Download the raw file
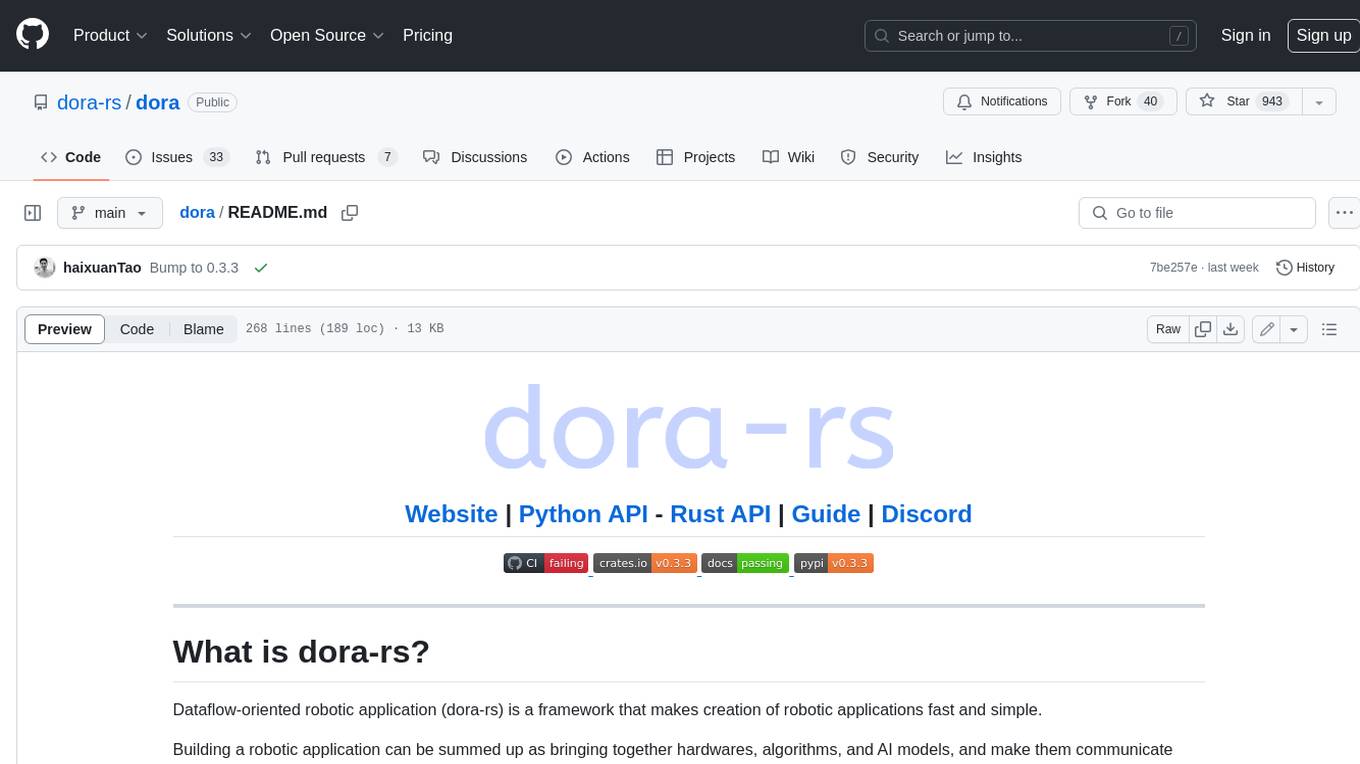The width and height of the screenshot is (1360, 764). point(1231,329)
